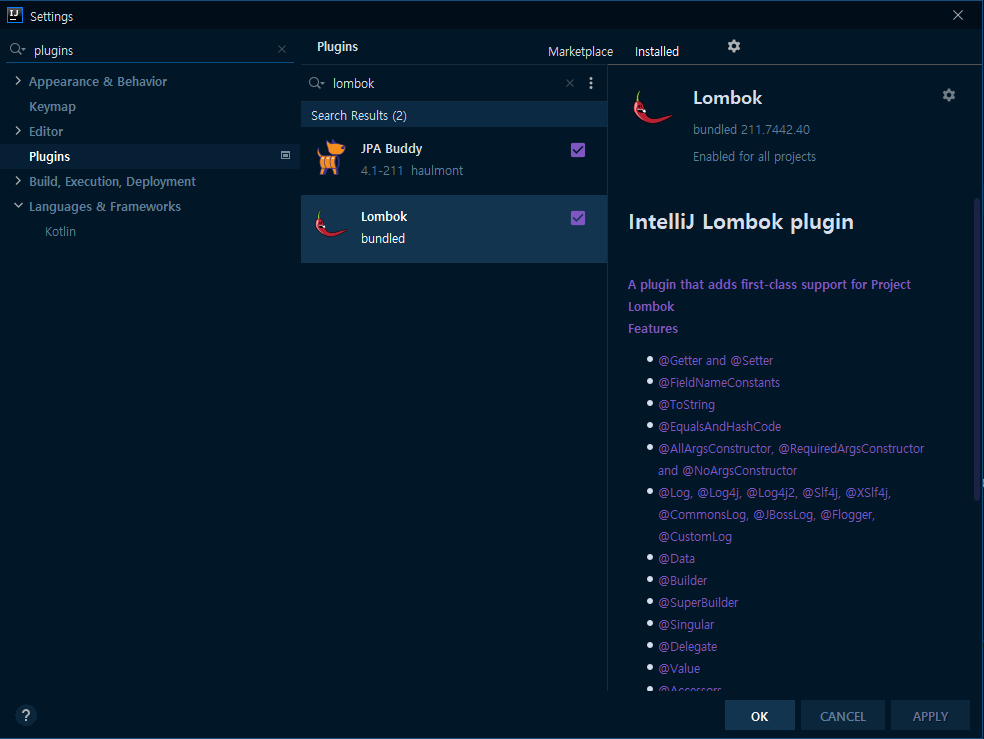984x739 pixels.
Task: Open plugin search options three-dot menu
Action: click(x=591, y=83)
